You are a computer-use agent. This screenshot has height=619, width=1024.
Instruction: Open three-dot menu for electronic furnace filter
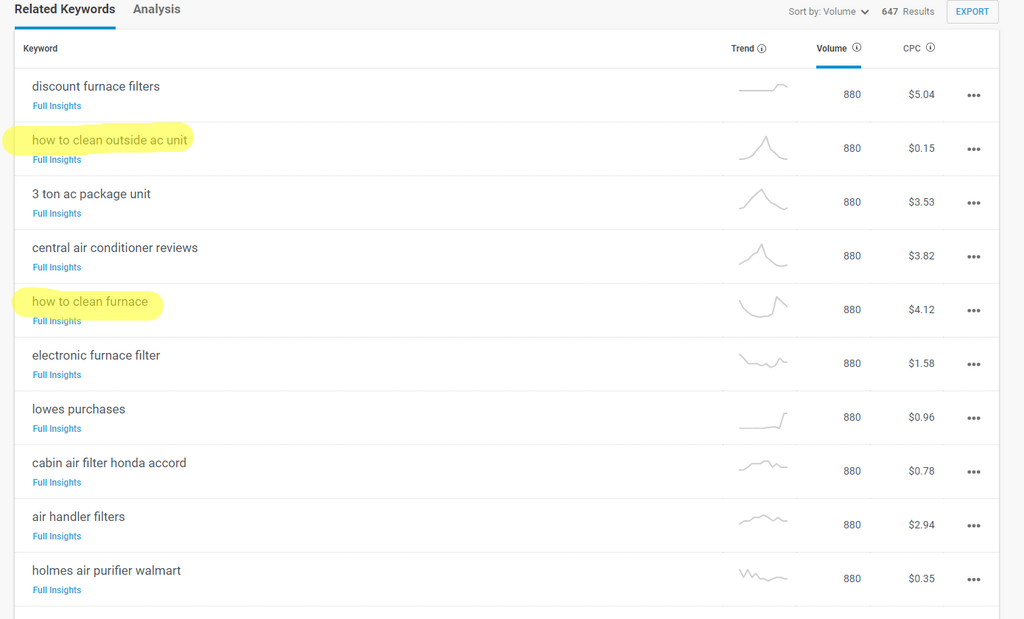pyautogui.click(x=973, y=364)
